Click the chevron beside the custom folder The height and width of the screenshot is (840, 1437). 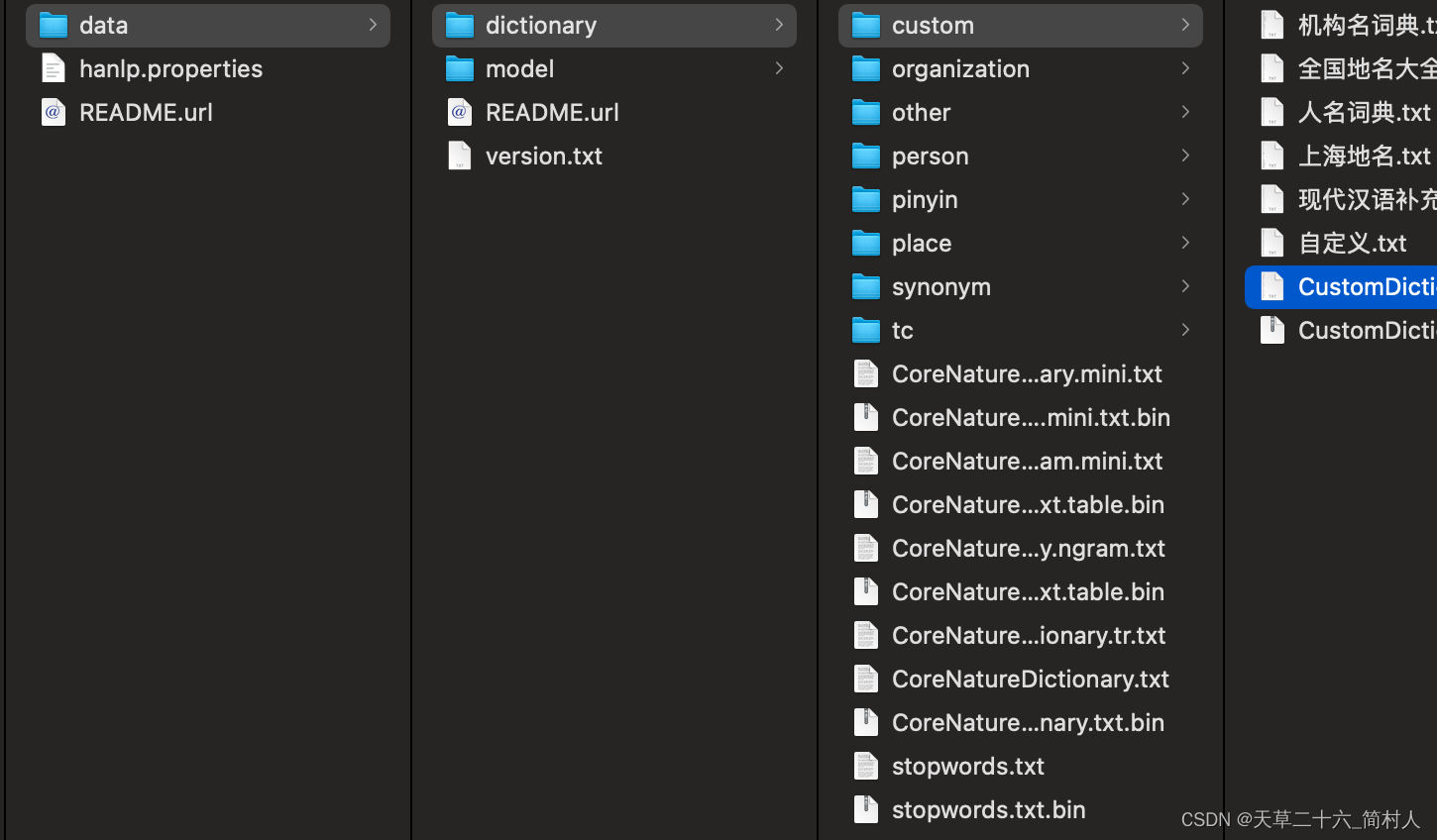[1185, 25]
